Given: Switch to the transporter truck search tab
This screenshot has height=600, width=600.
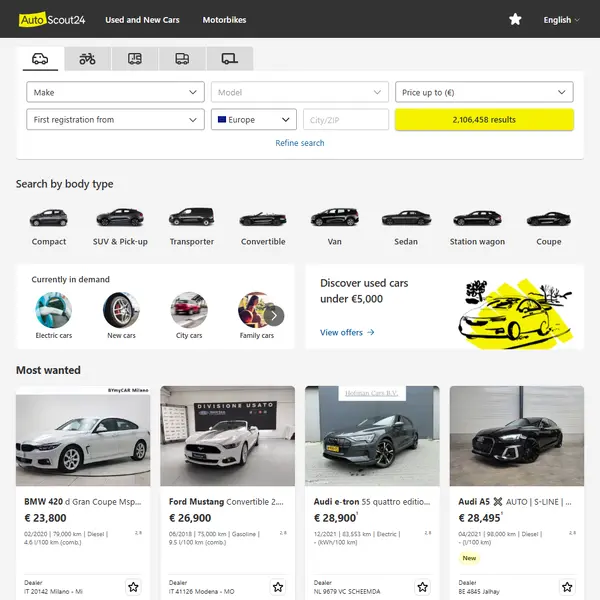Looking at the screenshot, I should coord(182,59).
